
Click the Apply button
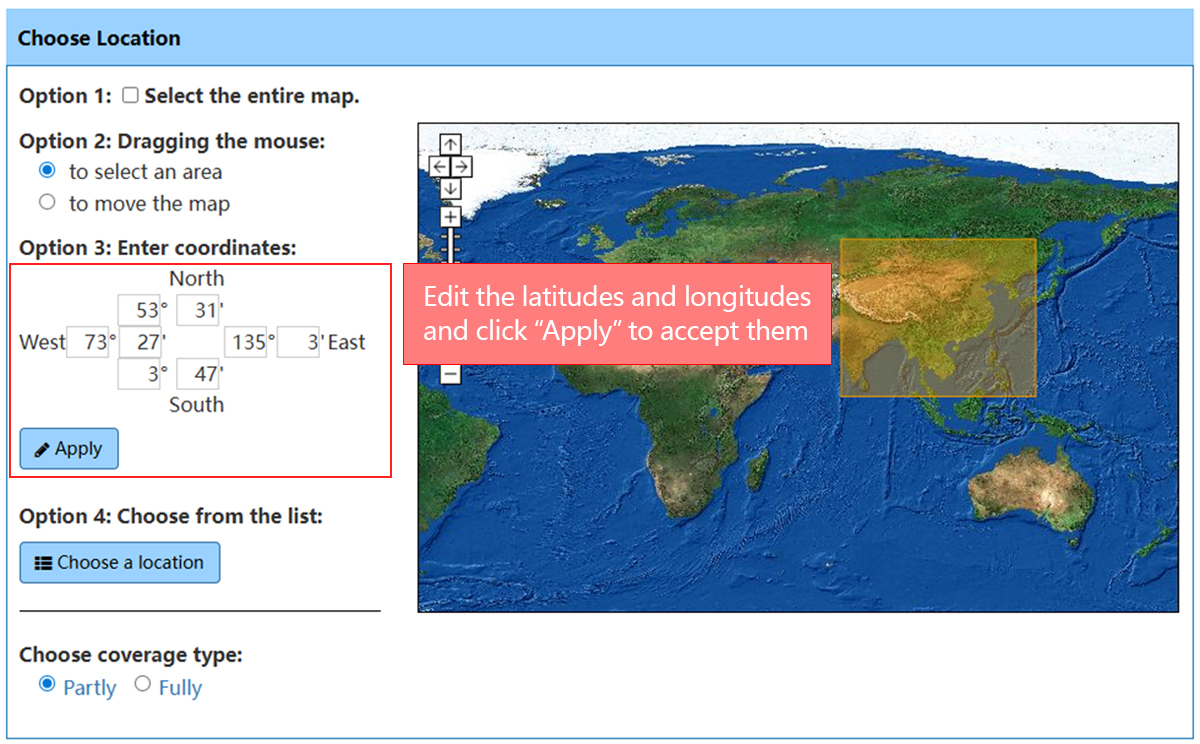(x=69, y=449)
